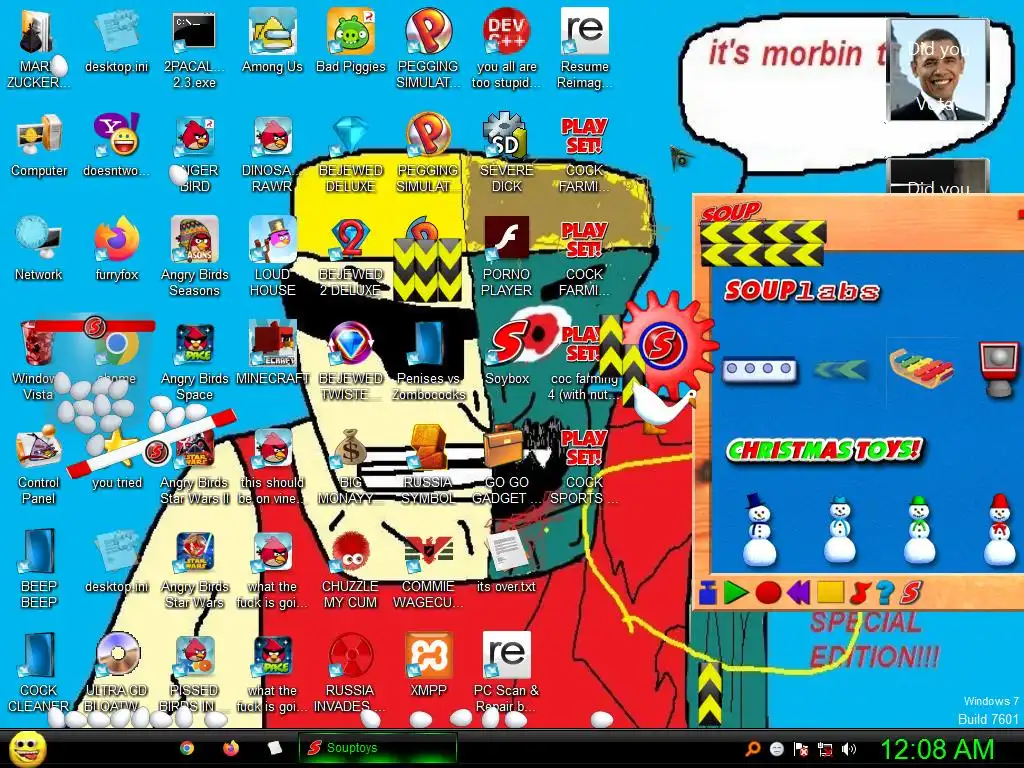The width and height of the screenshot is (1024, 768).
Task: Select the green arrows toy in SOUPlabs
Action: coord(841,370)
